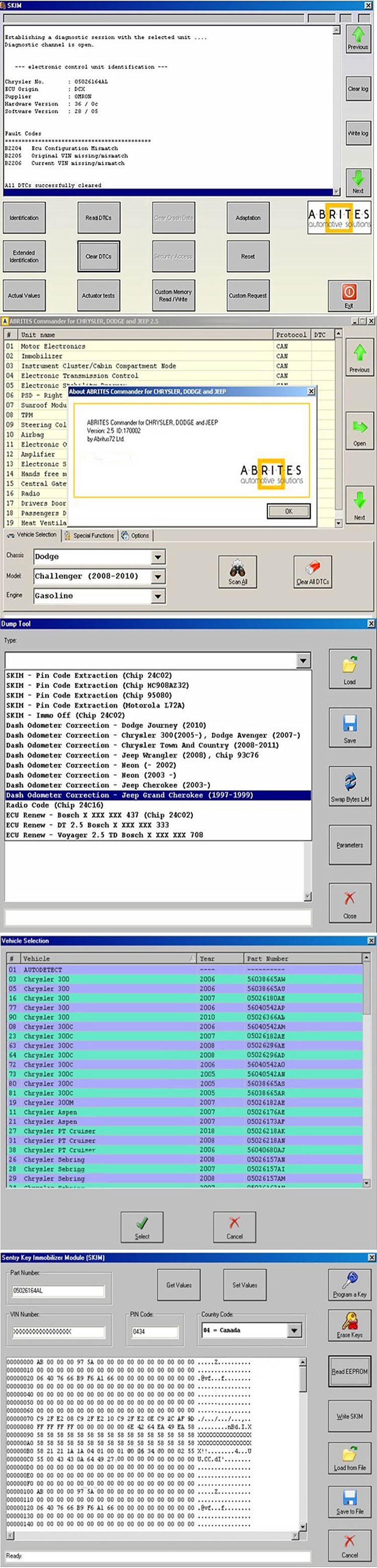Click the Read EEPROM button
Viewport: 377px width, 1568px height.
tap(350, 1372)
